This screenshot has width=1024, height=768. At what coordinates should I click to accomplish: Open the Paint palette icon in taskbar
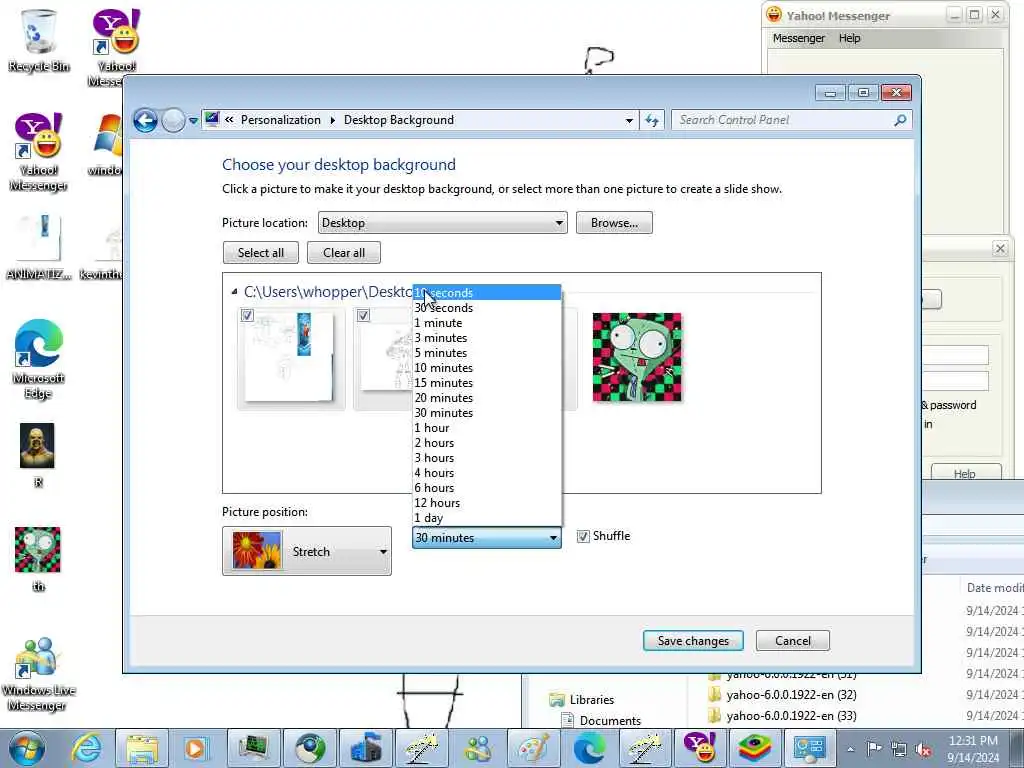(x=534, y=748)
